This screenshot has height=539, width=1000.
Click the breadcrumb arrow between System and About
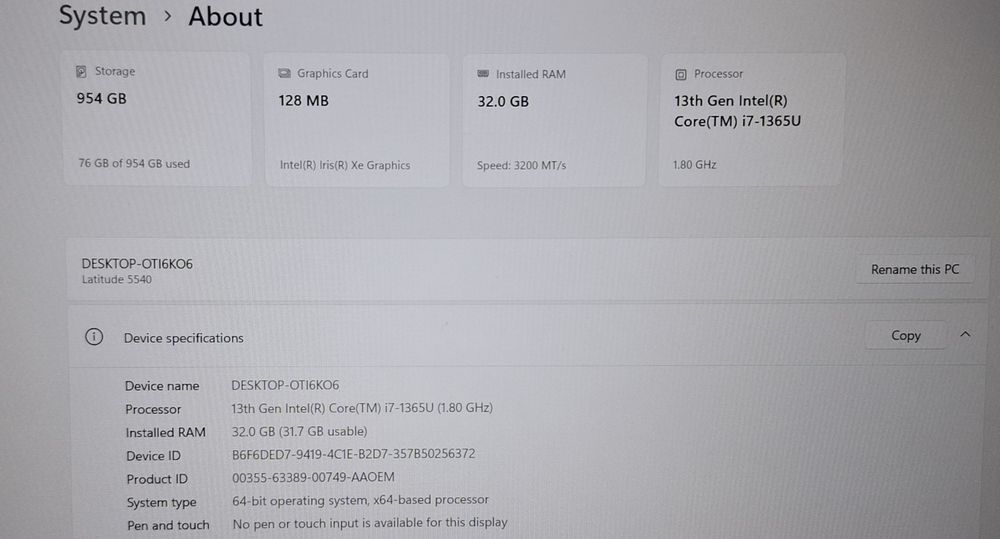click(167, 17)
